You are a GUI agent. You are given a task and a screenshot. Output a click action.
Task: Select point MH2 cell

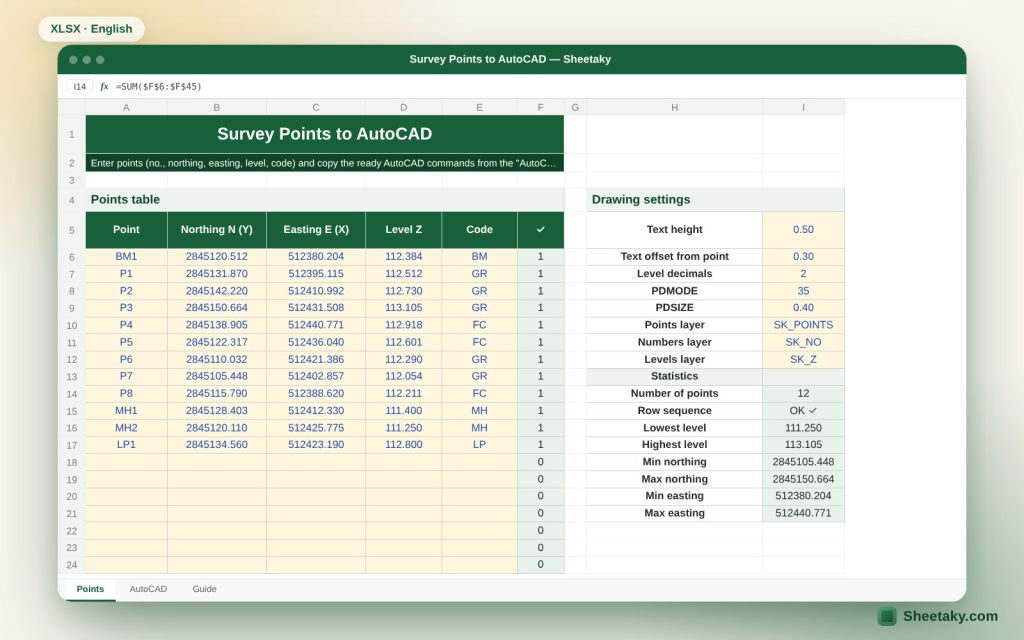pyautogui.click(x=126, y=428)
